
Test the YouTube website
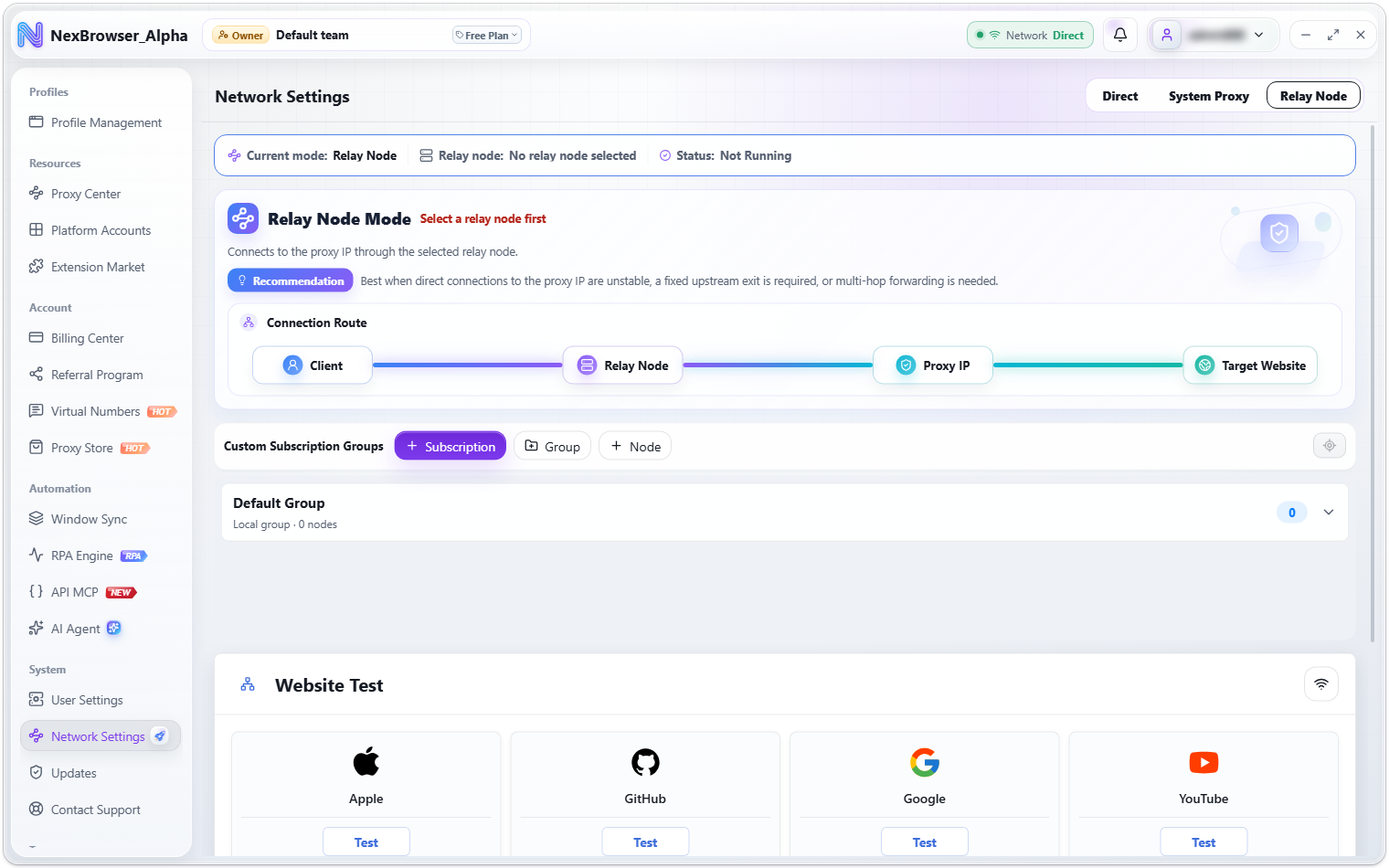(1203, 842)
